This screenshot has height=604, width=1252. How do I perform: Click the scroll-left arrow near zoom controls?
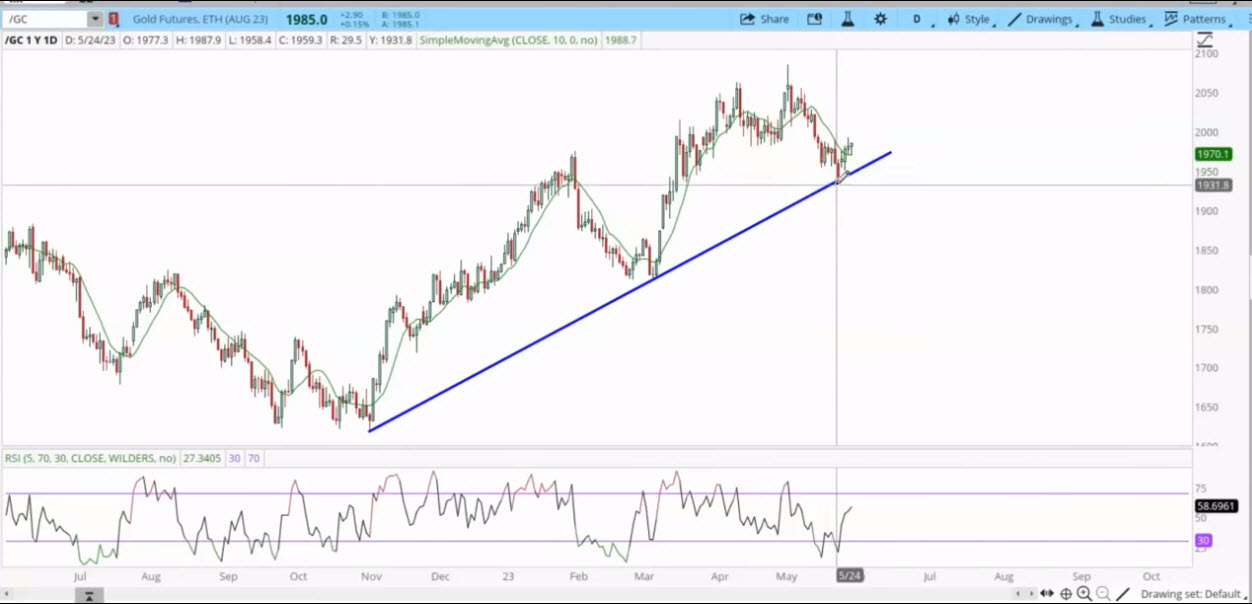1018,594
